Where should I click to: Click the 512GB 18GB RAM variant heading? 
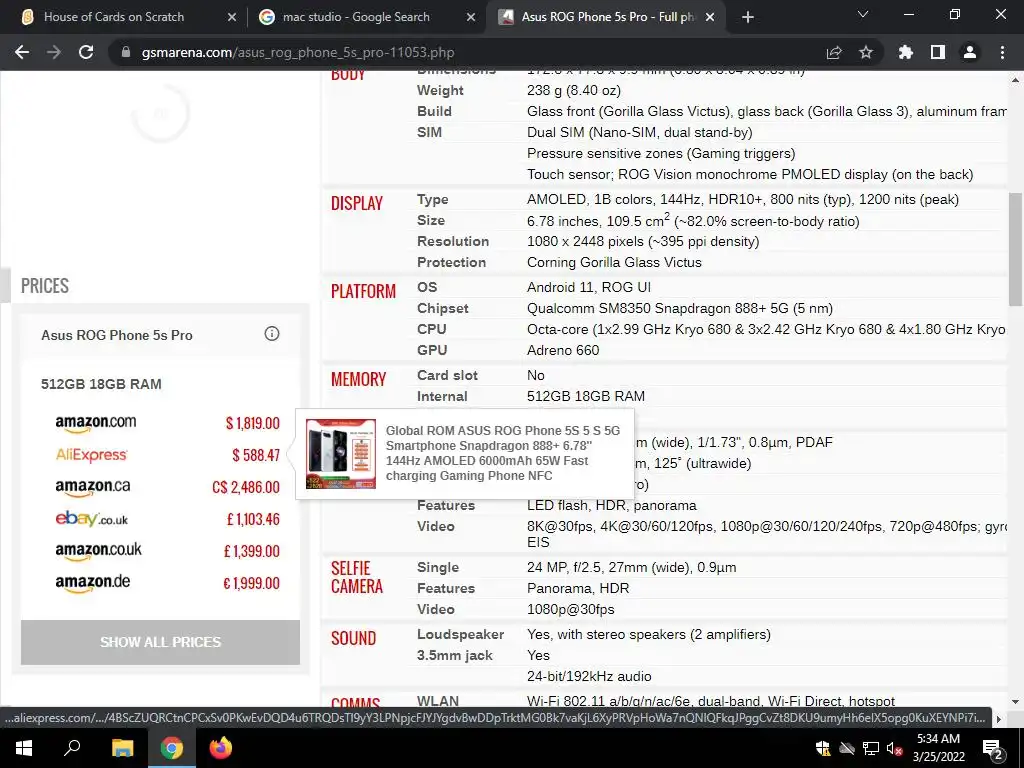(101, 384)
